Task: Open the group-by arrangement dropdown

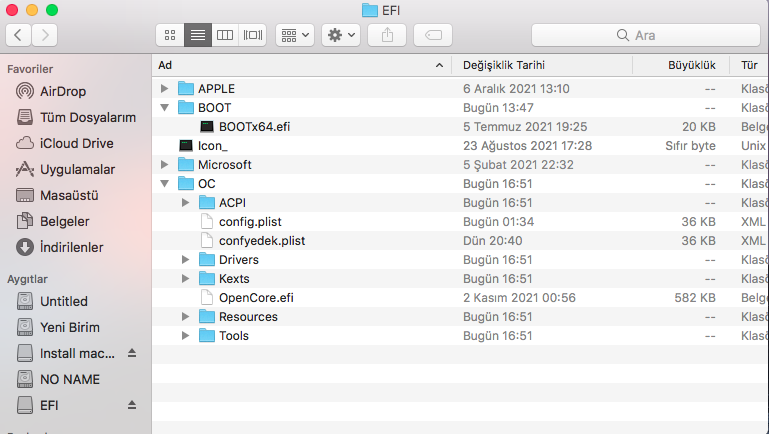Action: [x=295, y=35]
